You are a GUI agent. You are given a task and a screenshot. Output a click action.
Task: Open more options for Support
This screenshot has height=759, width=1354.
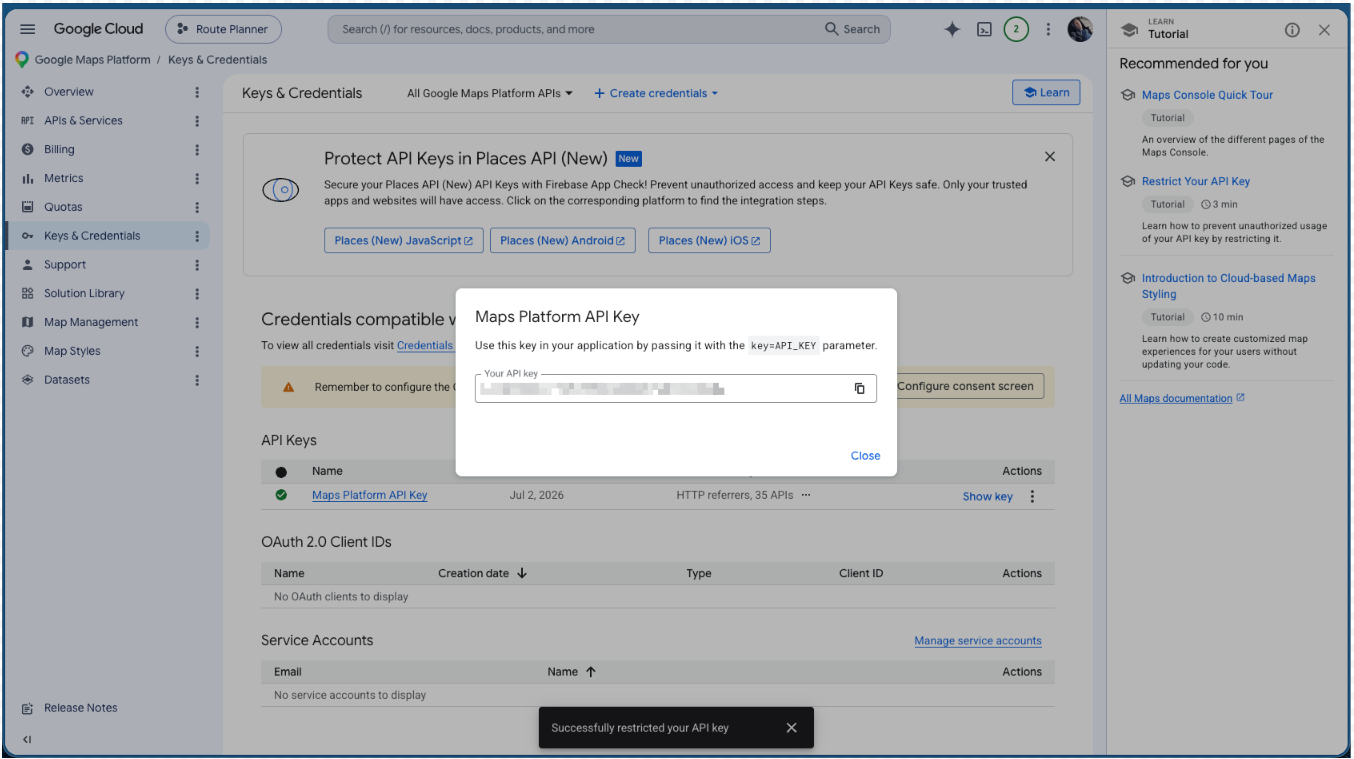(197, 265)
